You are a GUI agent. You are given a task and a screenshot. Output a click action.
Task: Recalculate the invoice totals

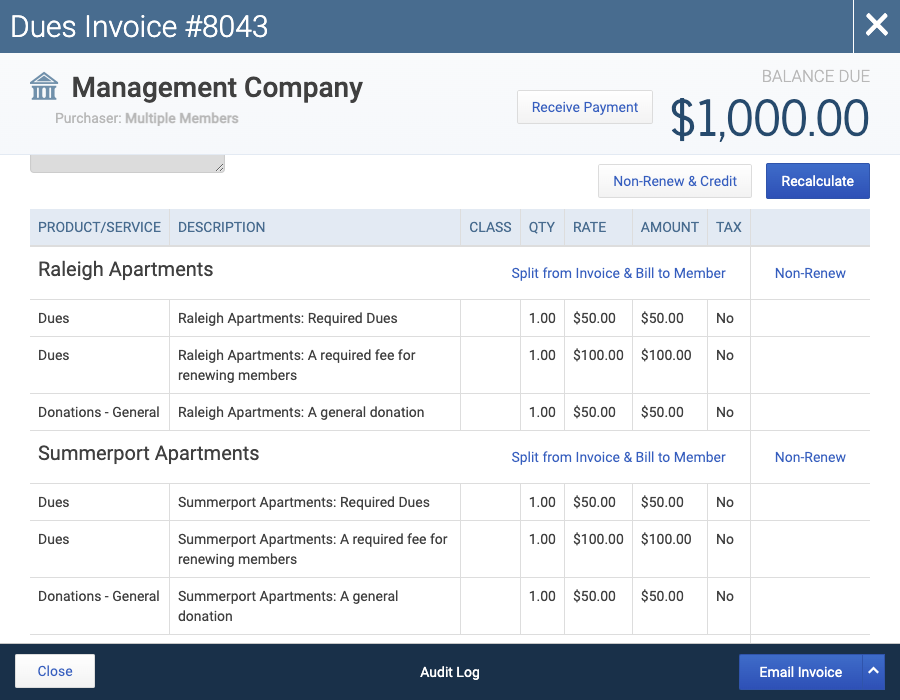point(817,181)
